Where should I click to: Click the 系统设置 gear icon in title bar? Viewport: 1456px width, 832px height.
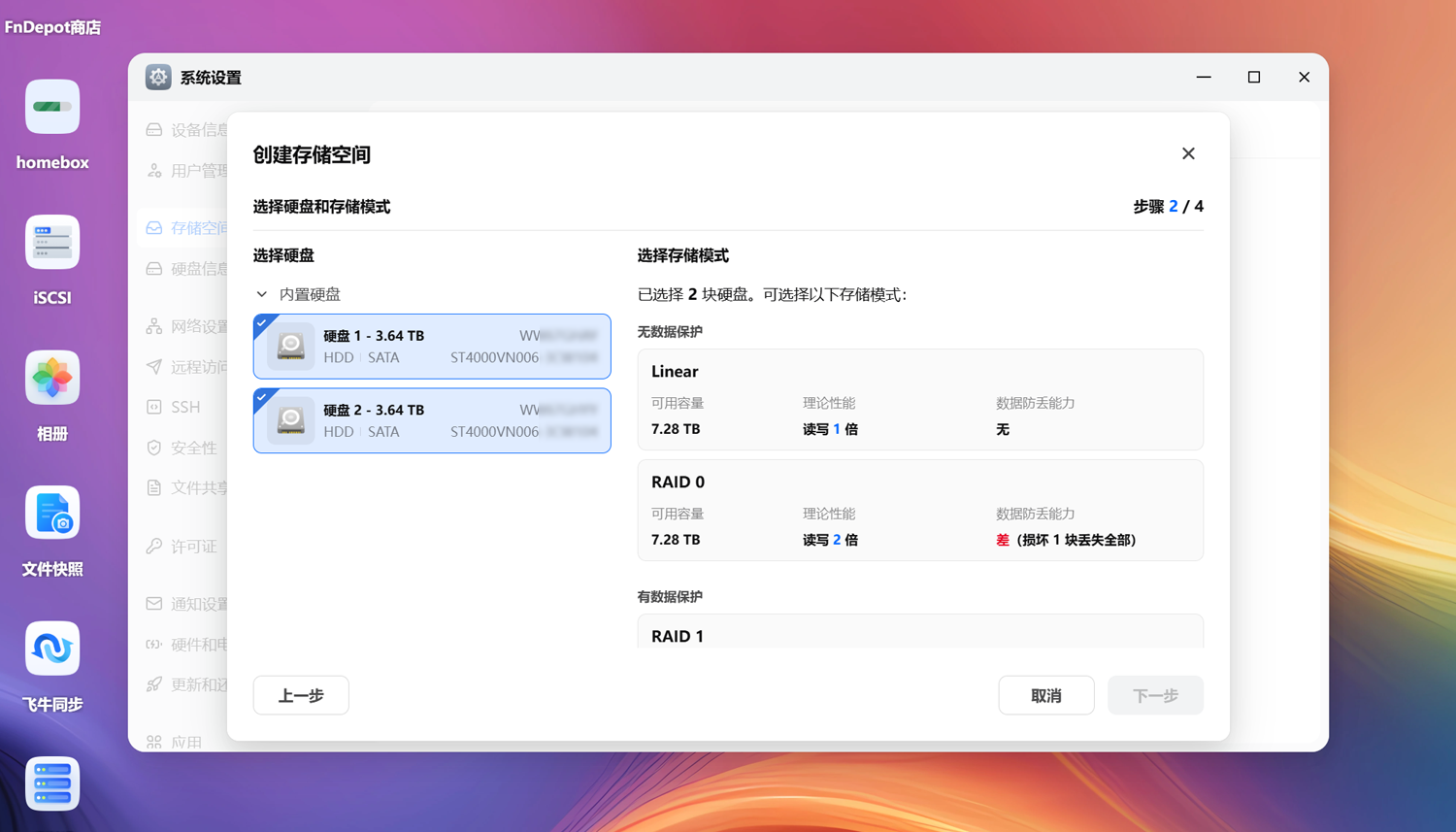tap(158, 78)
